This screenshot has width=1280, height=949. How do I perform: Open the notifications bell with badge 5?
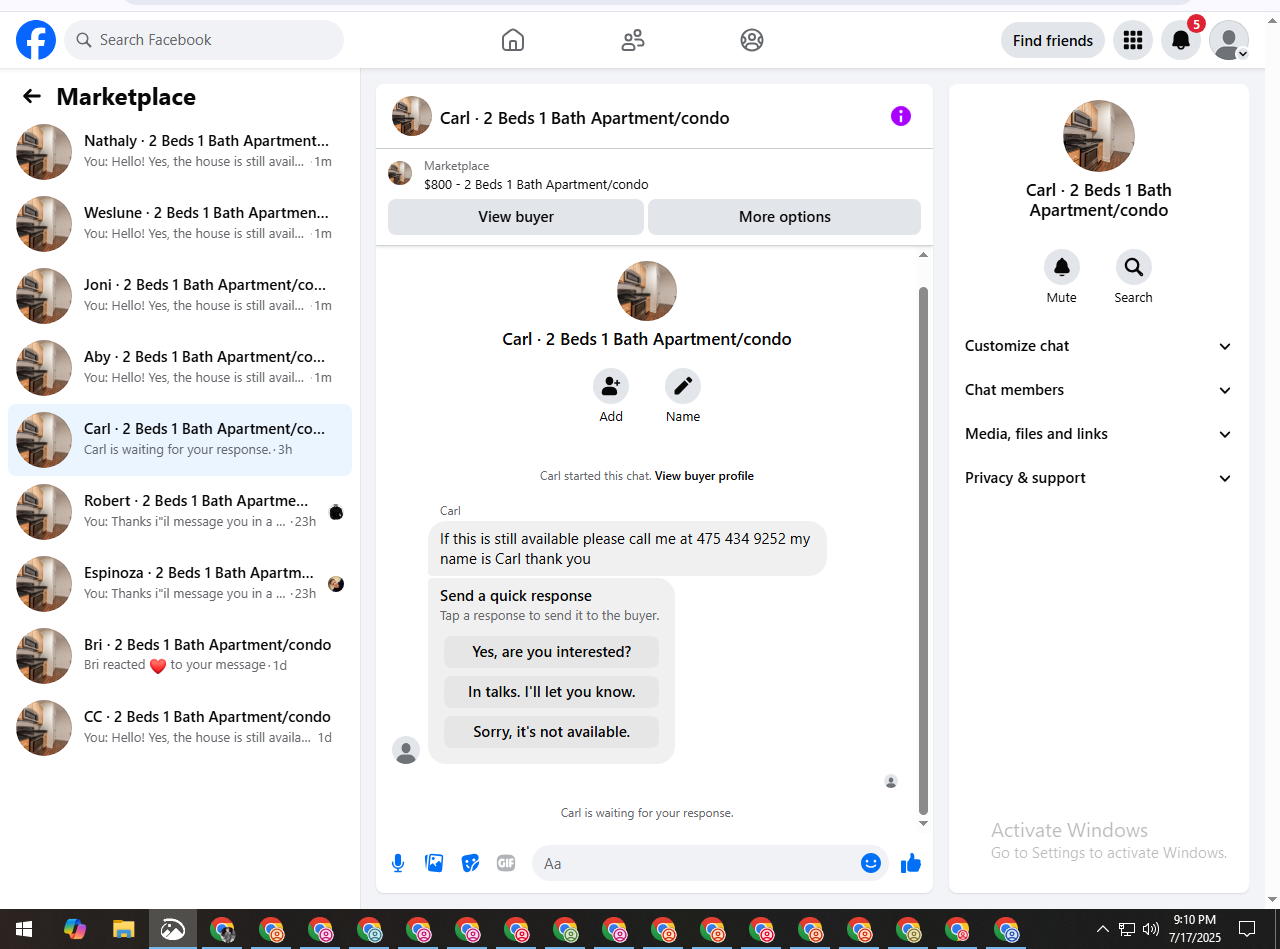(x=1181, y=40)
